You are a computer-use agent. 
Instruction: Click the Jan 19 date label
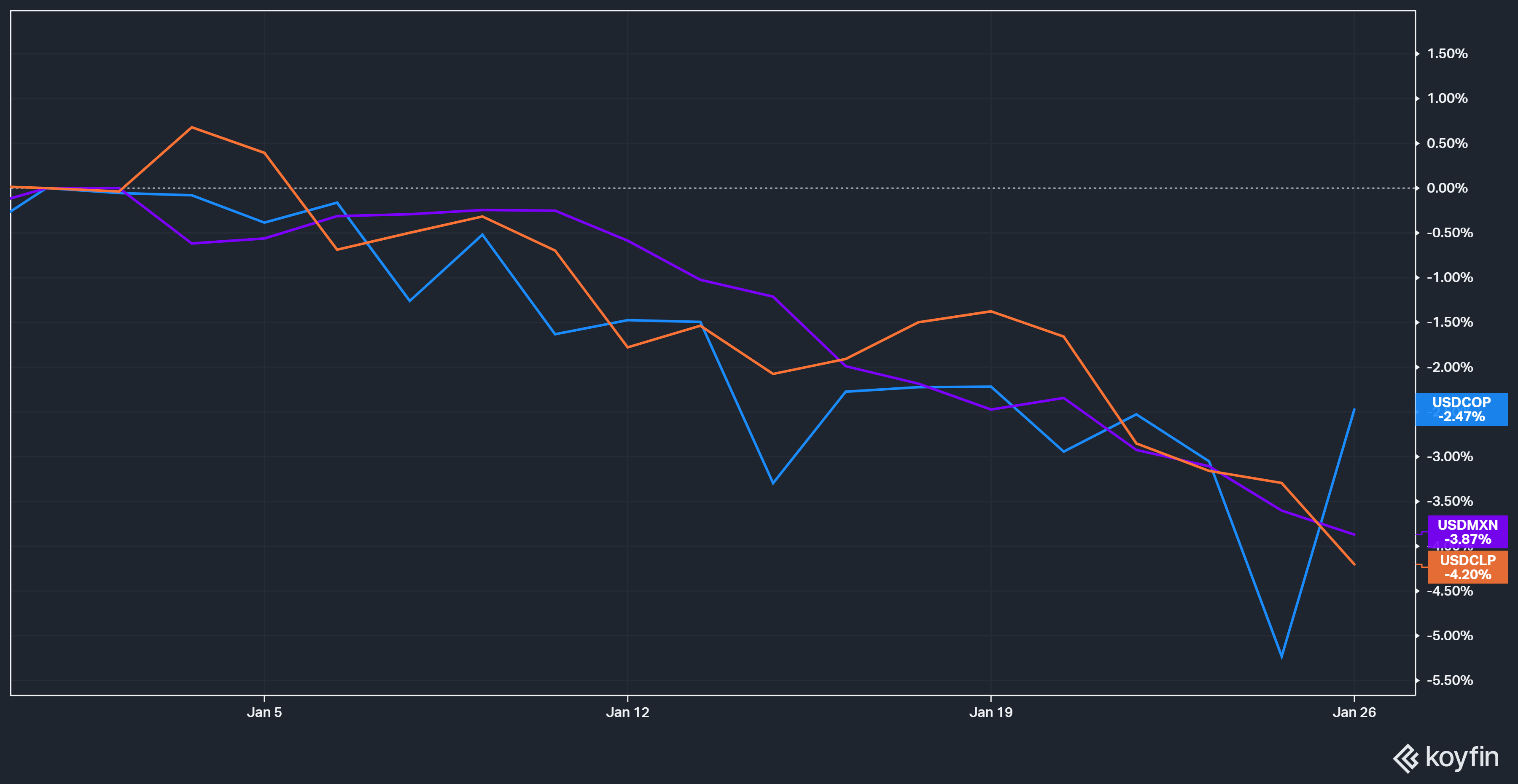tap(990, 712)
